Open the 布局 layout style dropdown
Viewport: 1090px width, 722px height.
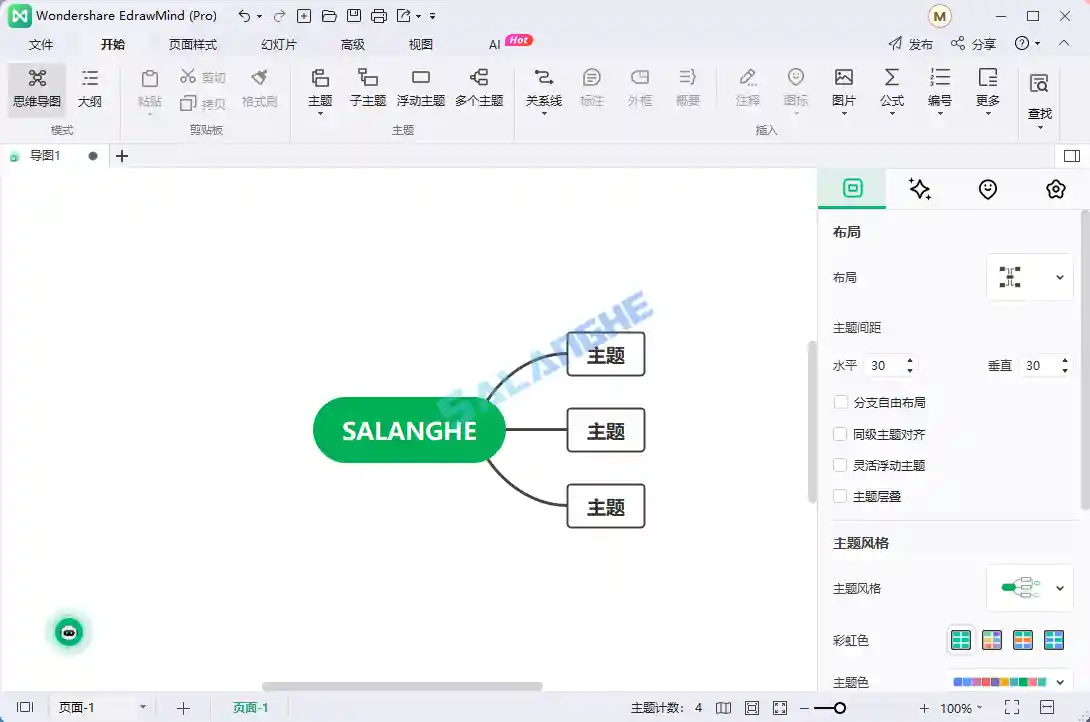(1030, 277)
